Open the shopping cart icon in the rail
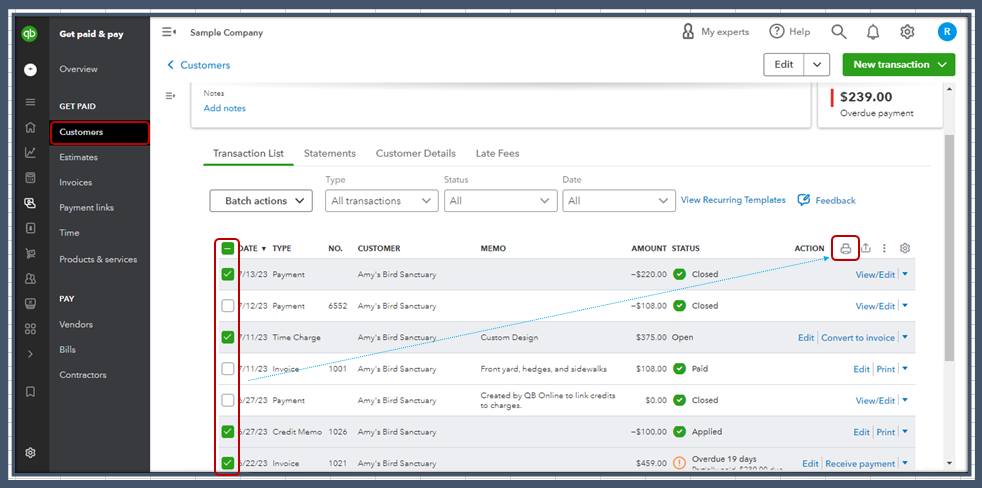Image resolution: width=982 pixels, height=488 pixels. 30,253
